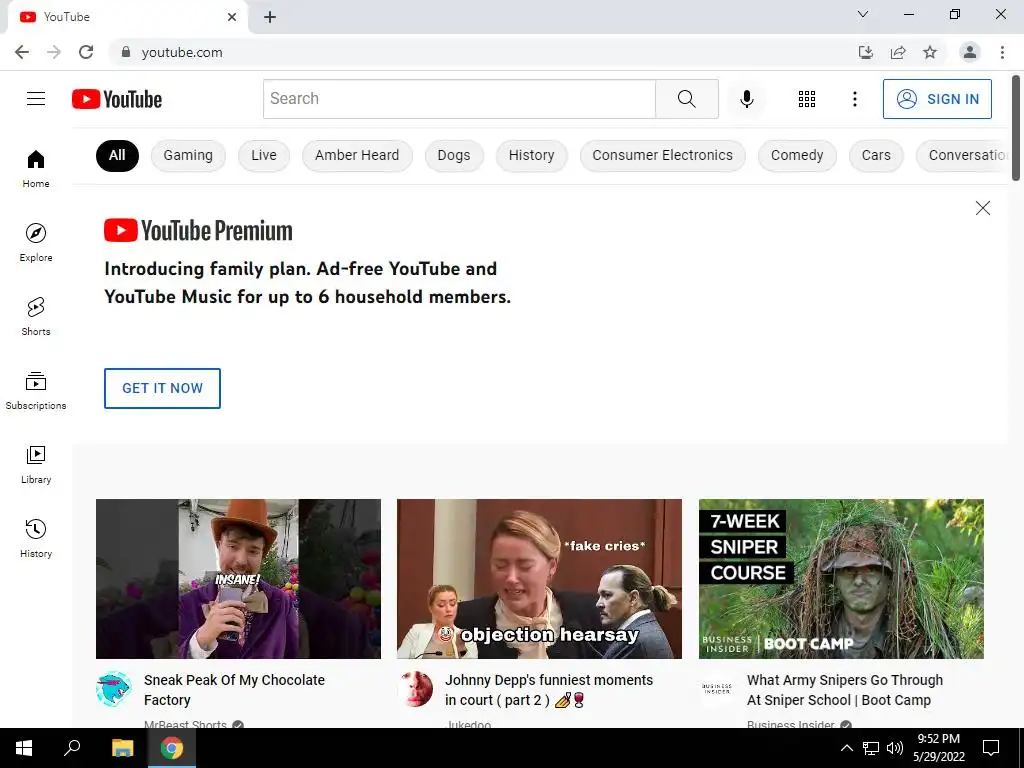Open the Windows notification center

click(x=991, y=748)
